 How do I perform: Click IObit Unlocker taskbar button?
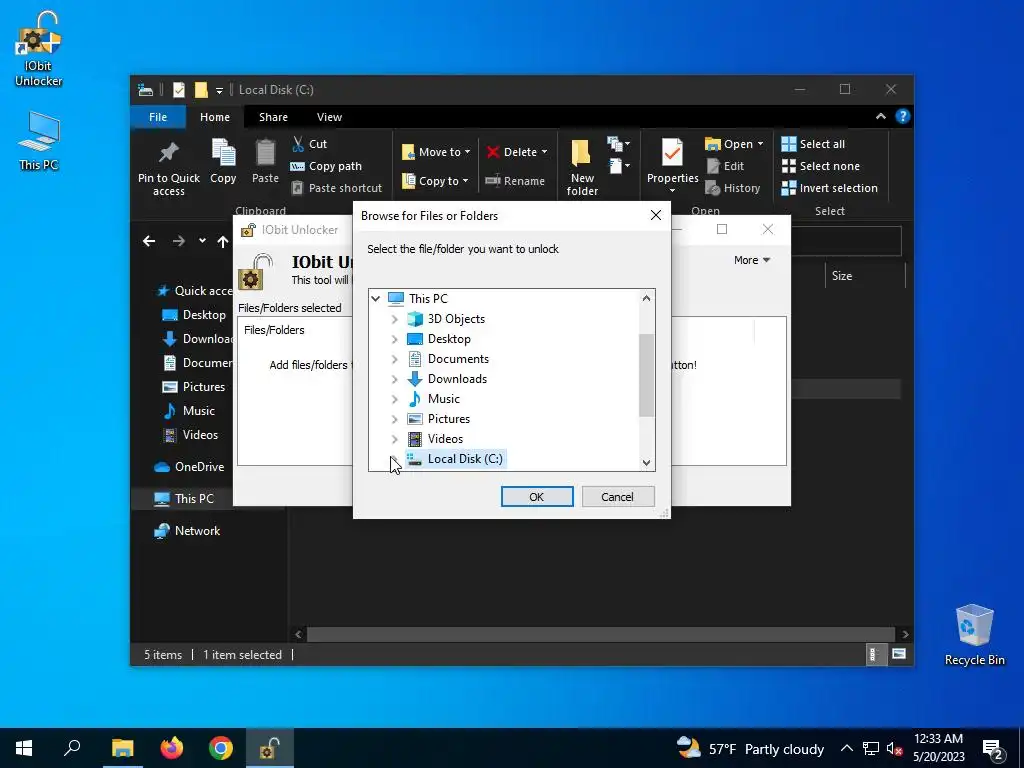point(270,748)
